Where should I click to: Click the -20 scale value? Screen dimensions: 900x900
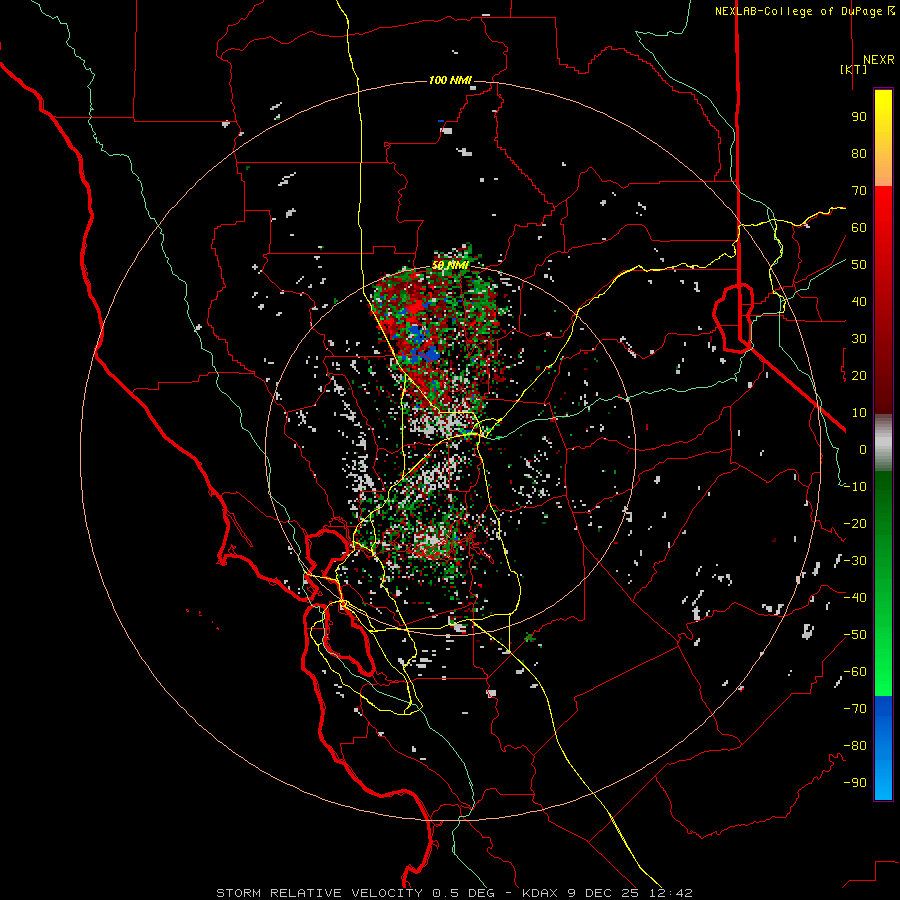tap(855, 524)
